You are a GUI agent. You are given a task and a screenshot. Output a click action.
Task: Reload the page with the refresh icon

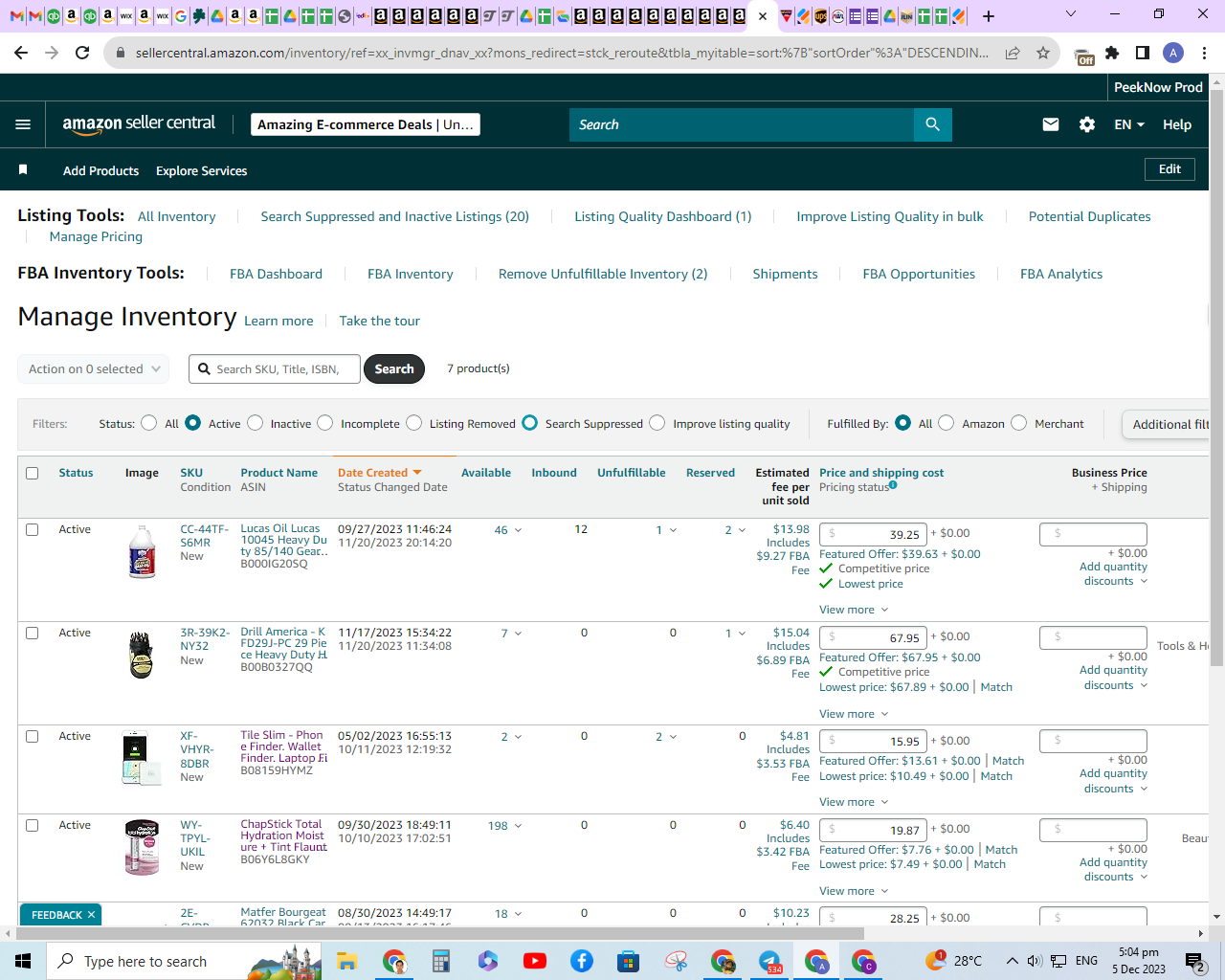[x=83, y=53]
